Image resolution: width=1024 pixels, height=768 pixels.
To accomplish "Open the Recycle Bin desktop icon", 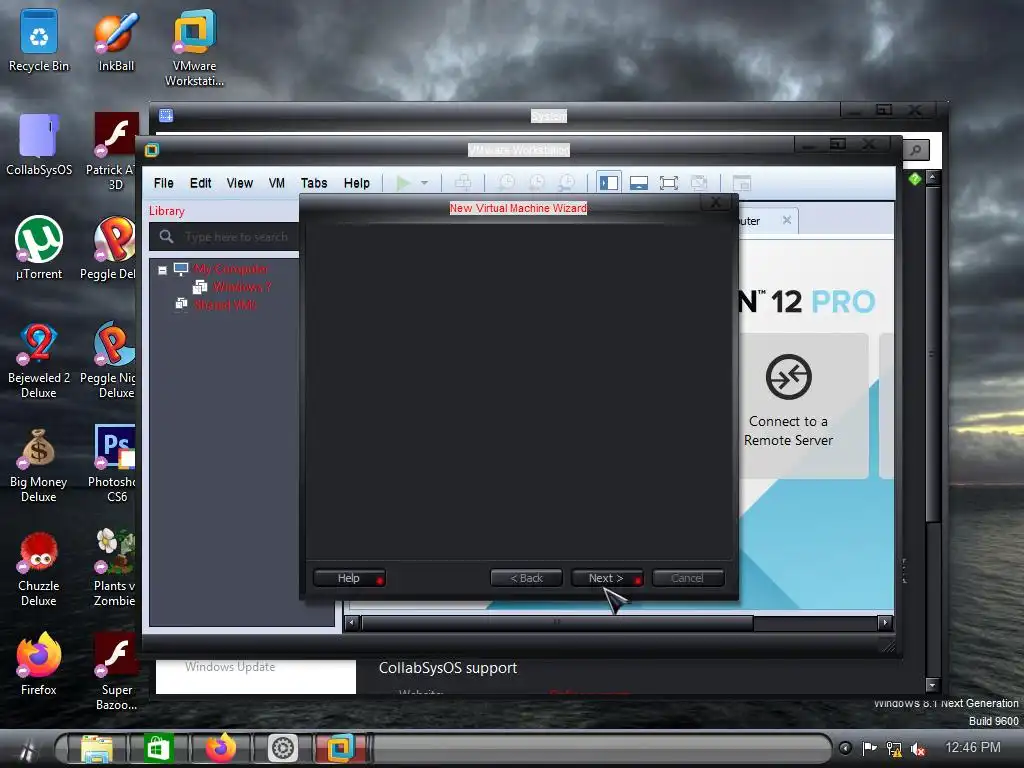I will click(x=39, y=40).
